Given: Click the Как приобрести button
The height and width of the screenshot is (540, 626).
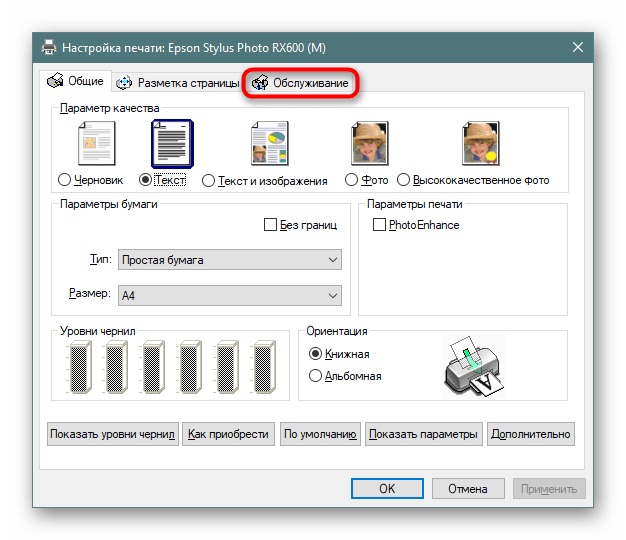Looking at the screenshot, I should (x=228, y=434).
